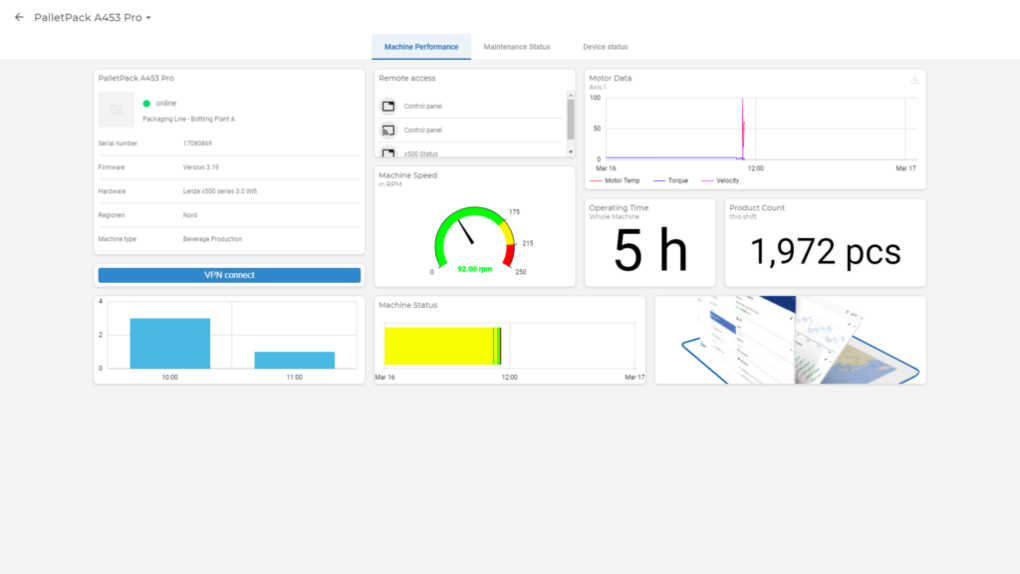
Task: Click the Control panel cast screen icon
Action: coord(388,130)
